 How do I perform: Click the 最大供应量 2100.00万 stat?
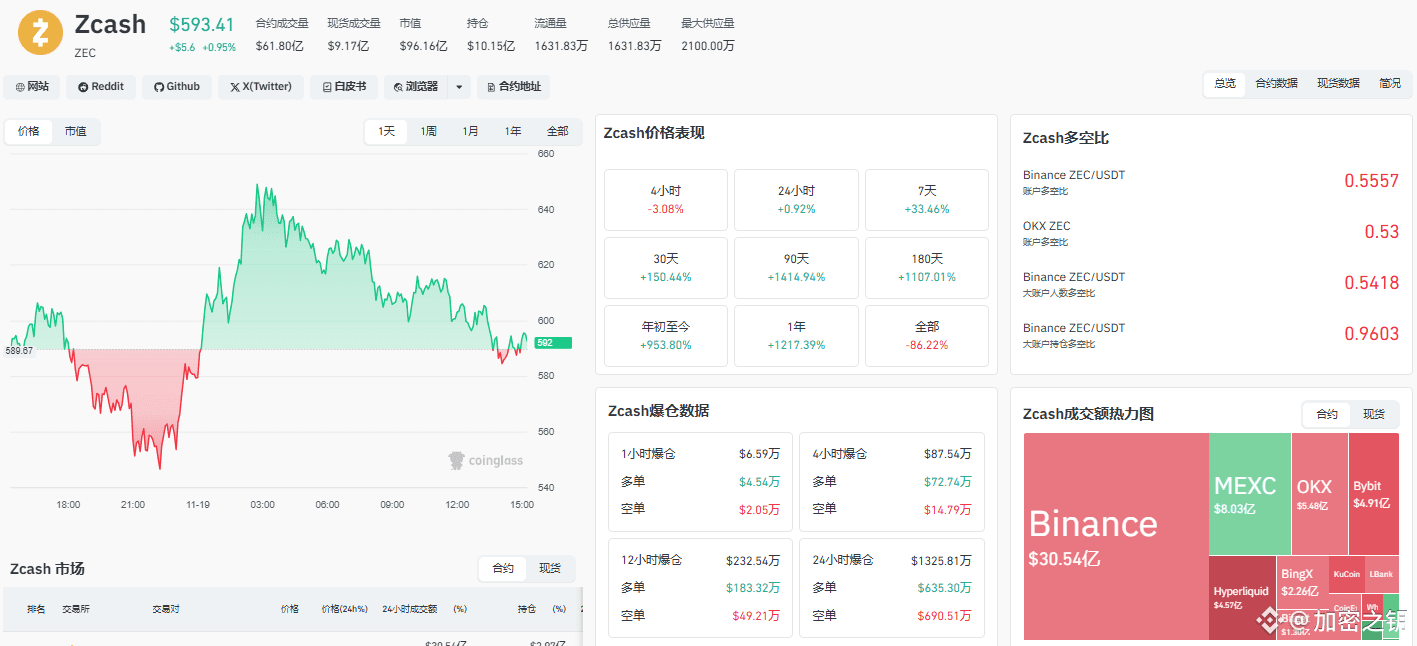pyautogui.click(x=708, y=34)
